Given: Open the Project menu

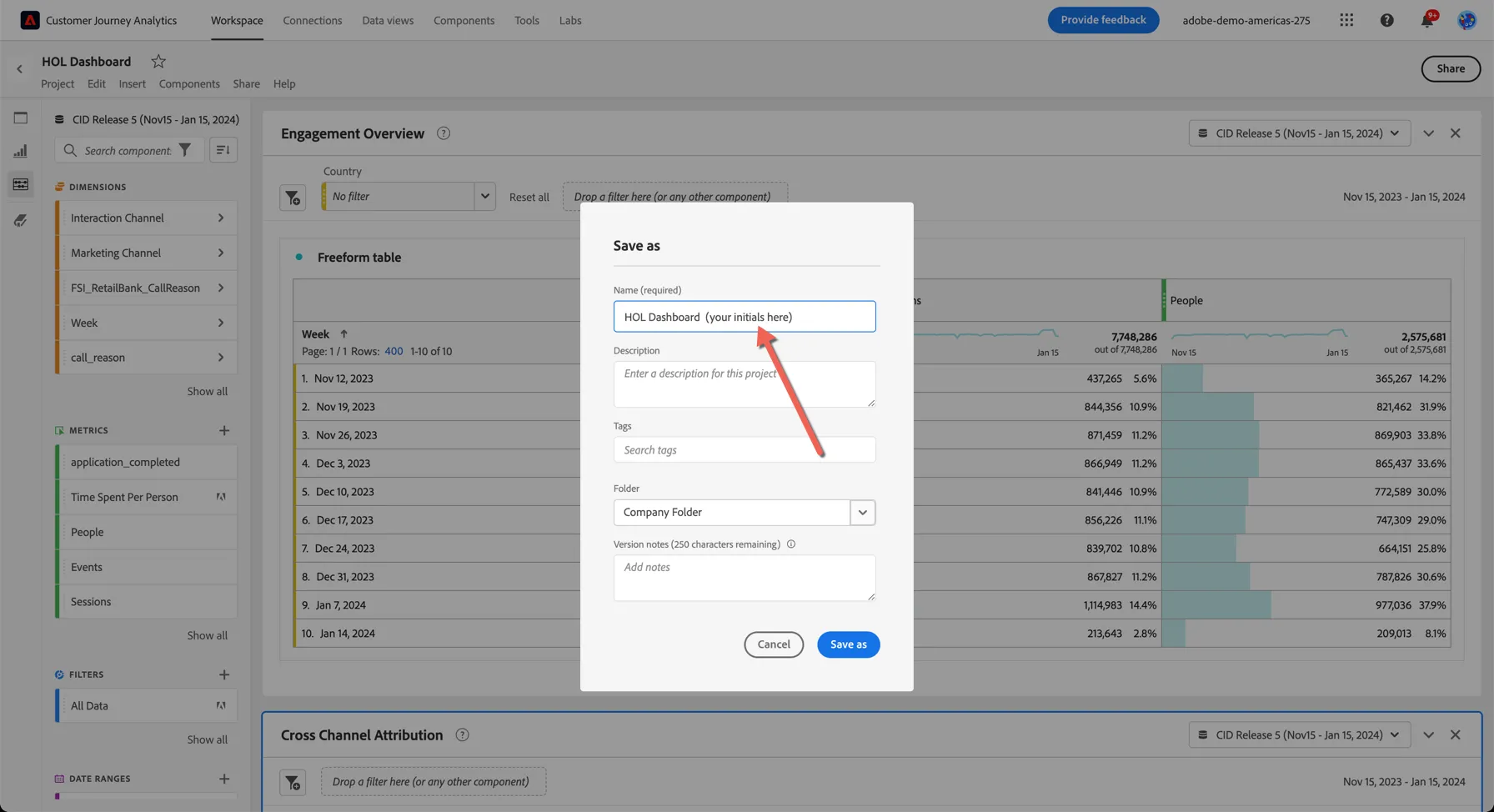Looking at the screenshot, I should pyautogui.click(x=58, y=84).
